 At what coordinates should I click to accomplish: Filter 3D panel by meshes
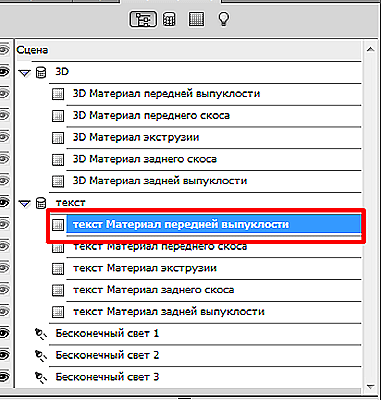point(169,20)
